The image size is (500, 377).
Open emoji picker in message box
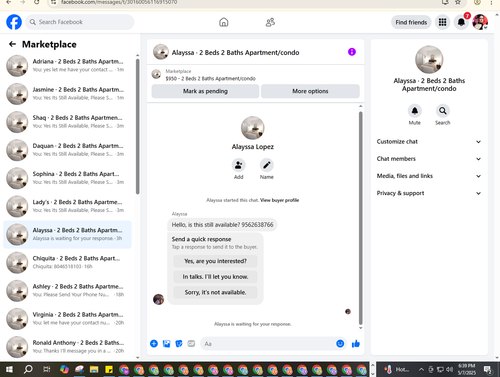pos(340,344)
